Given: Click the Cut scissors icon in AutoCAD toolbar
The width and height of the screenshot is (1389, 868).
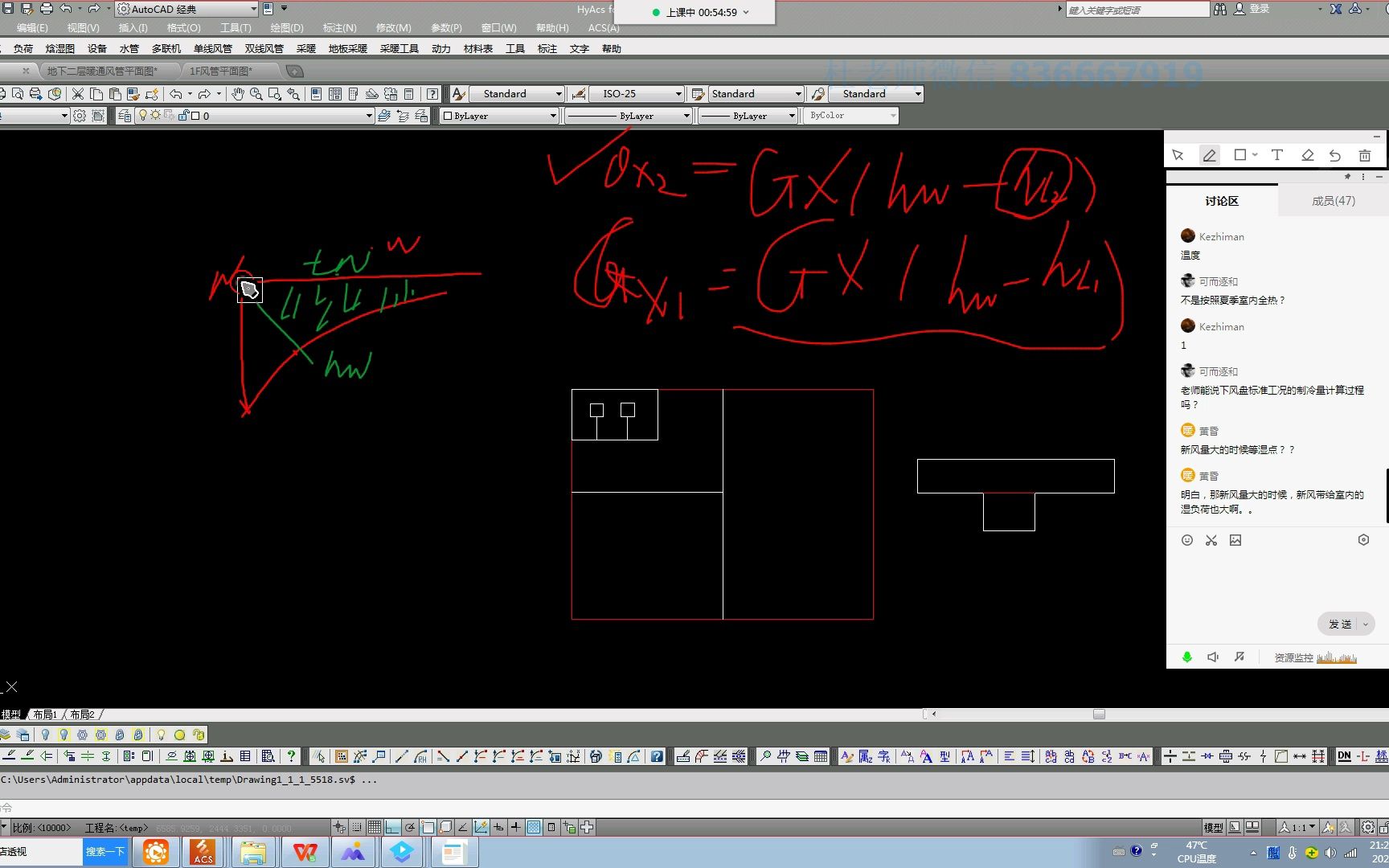Looking at the screenshot, I should (78, 94).
